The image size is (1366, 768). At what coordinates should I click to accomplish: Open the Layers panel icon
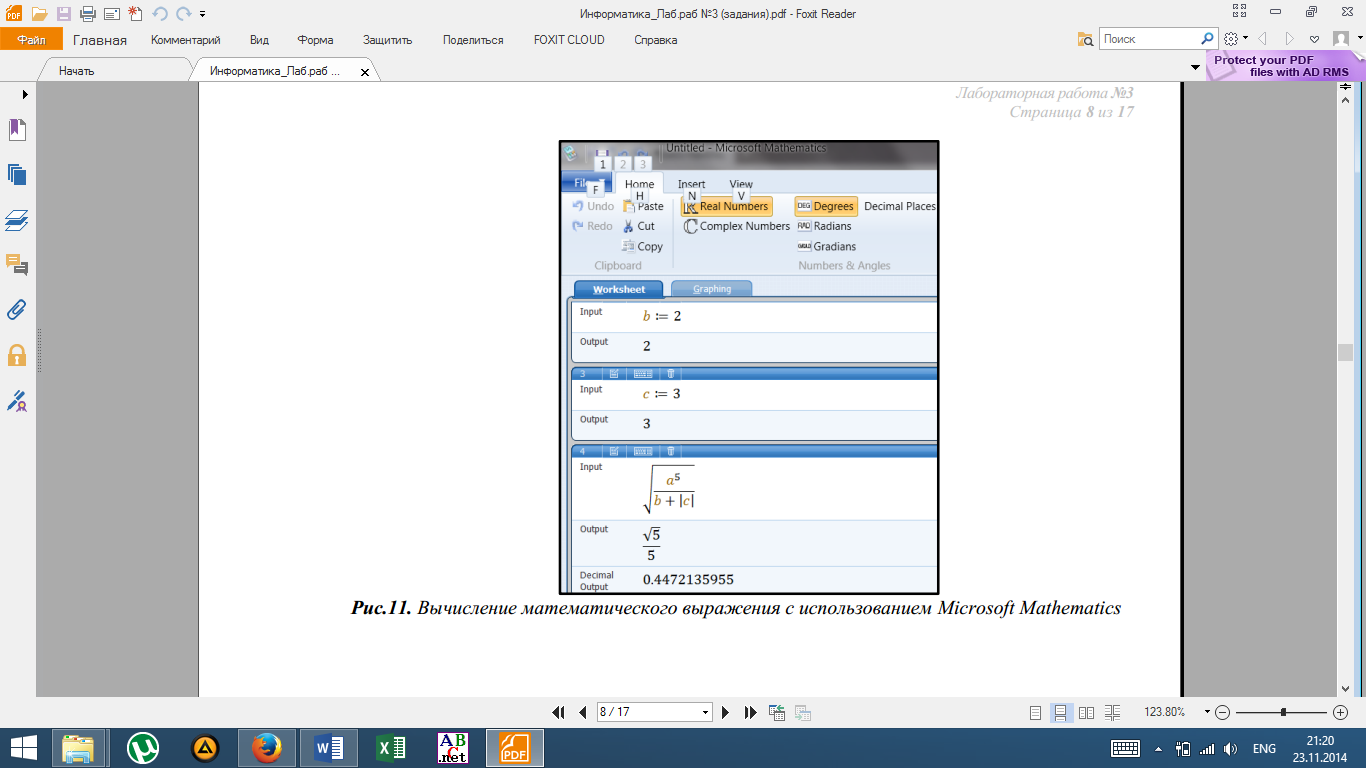click(17, 219)
